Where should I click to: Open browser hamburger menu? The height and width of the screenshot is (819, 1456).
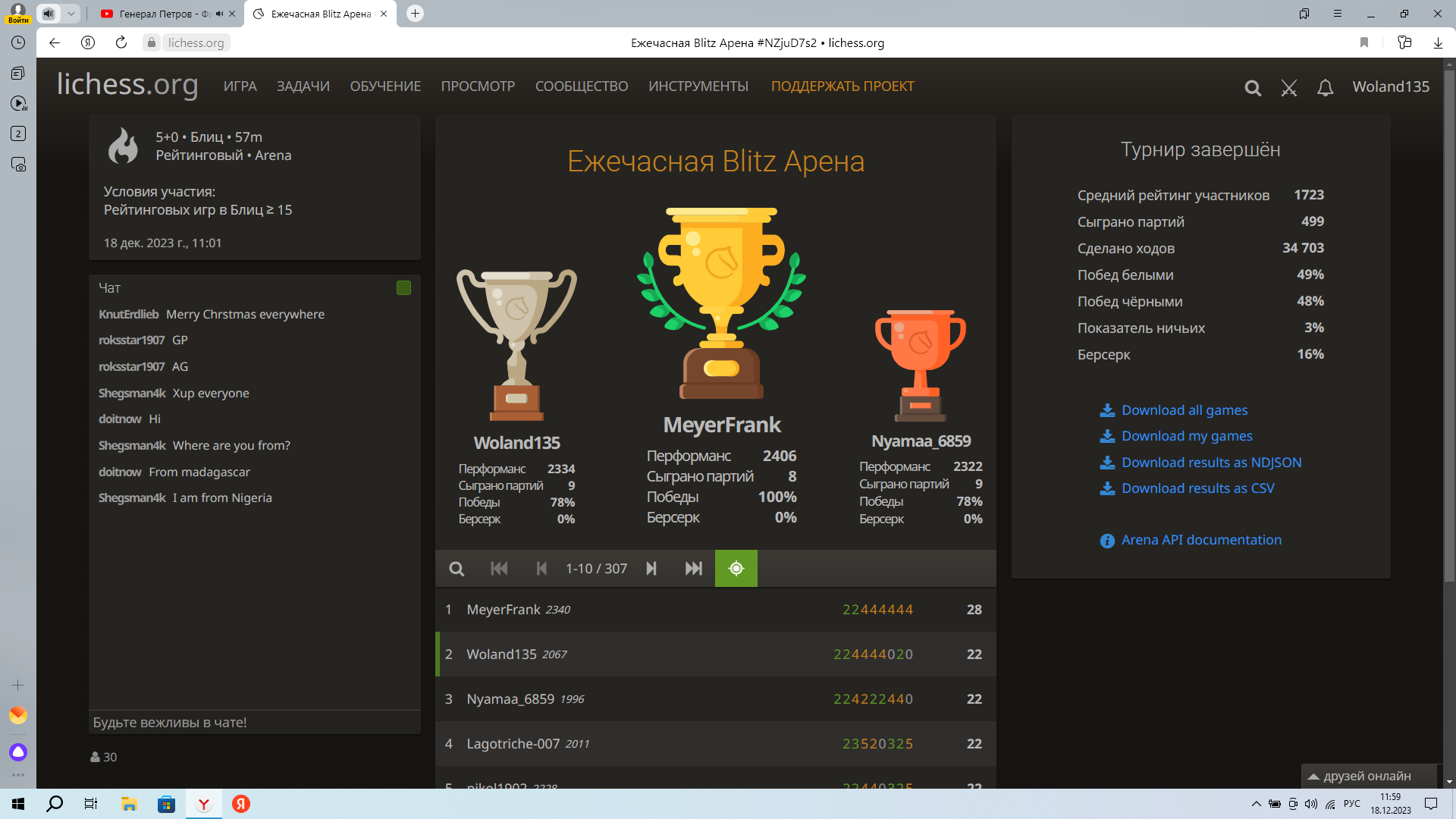coord(1338,14)
